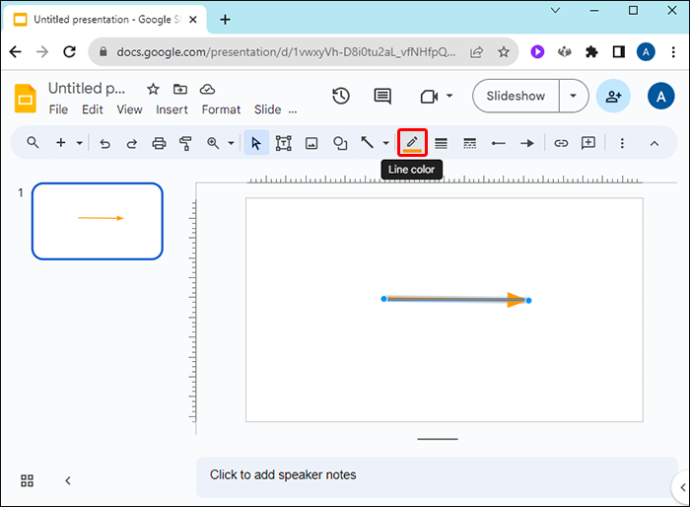
Task: Open Slideshow options dropdown arrow
Action: click(x=573, y=96)
